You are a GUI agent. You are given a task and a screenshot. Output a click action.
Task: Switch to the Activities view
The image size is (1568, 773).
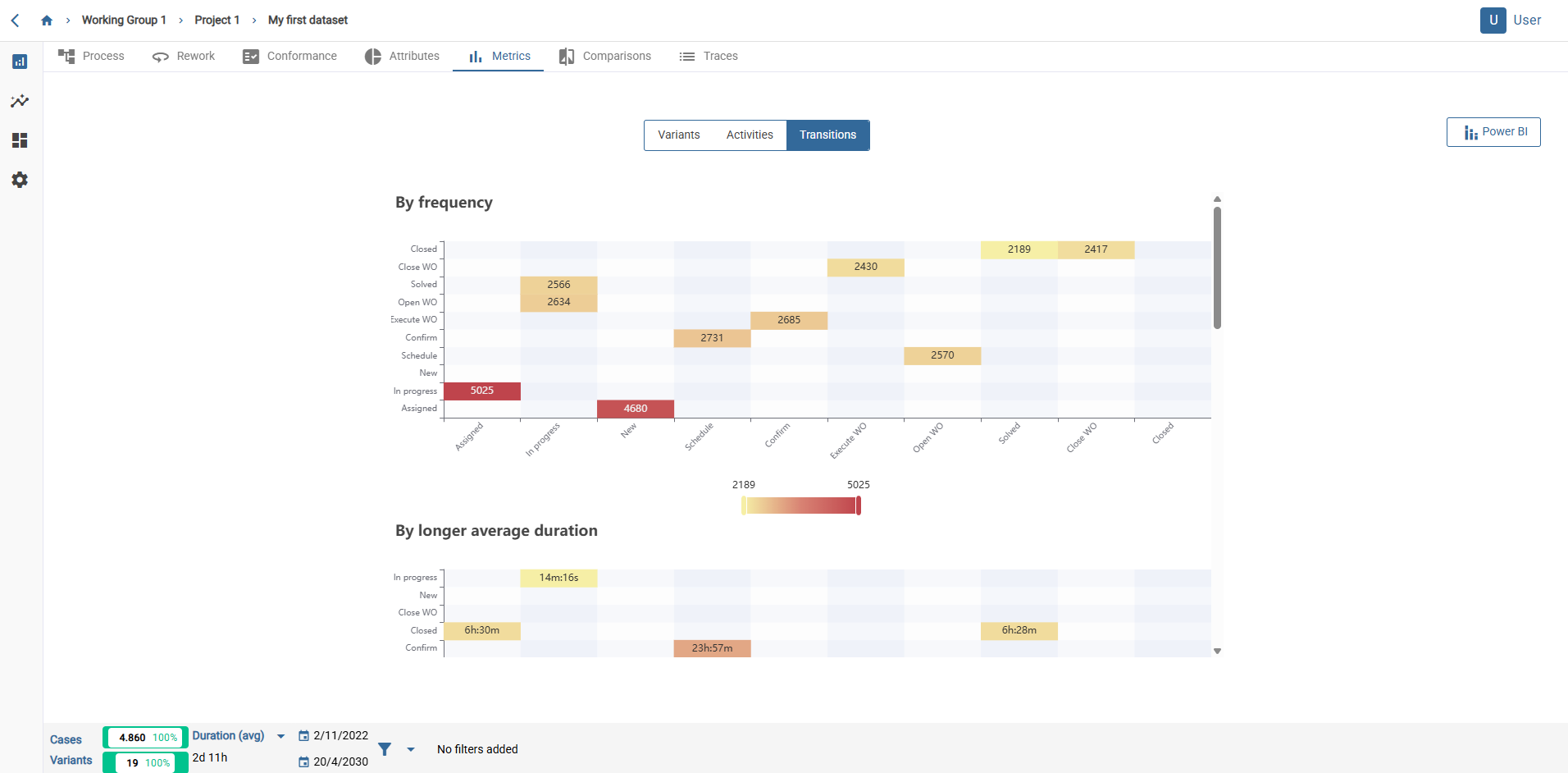point(749,135)
